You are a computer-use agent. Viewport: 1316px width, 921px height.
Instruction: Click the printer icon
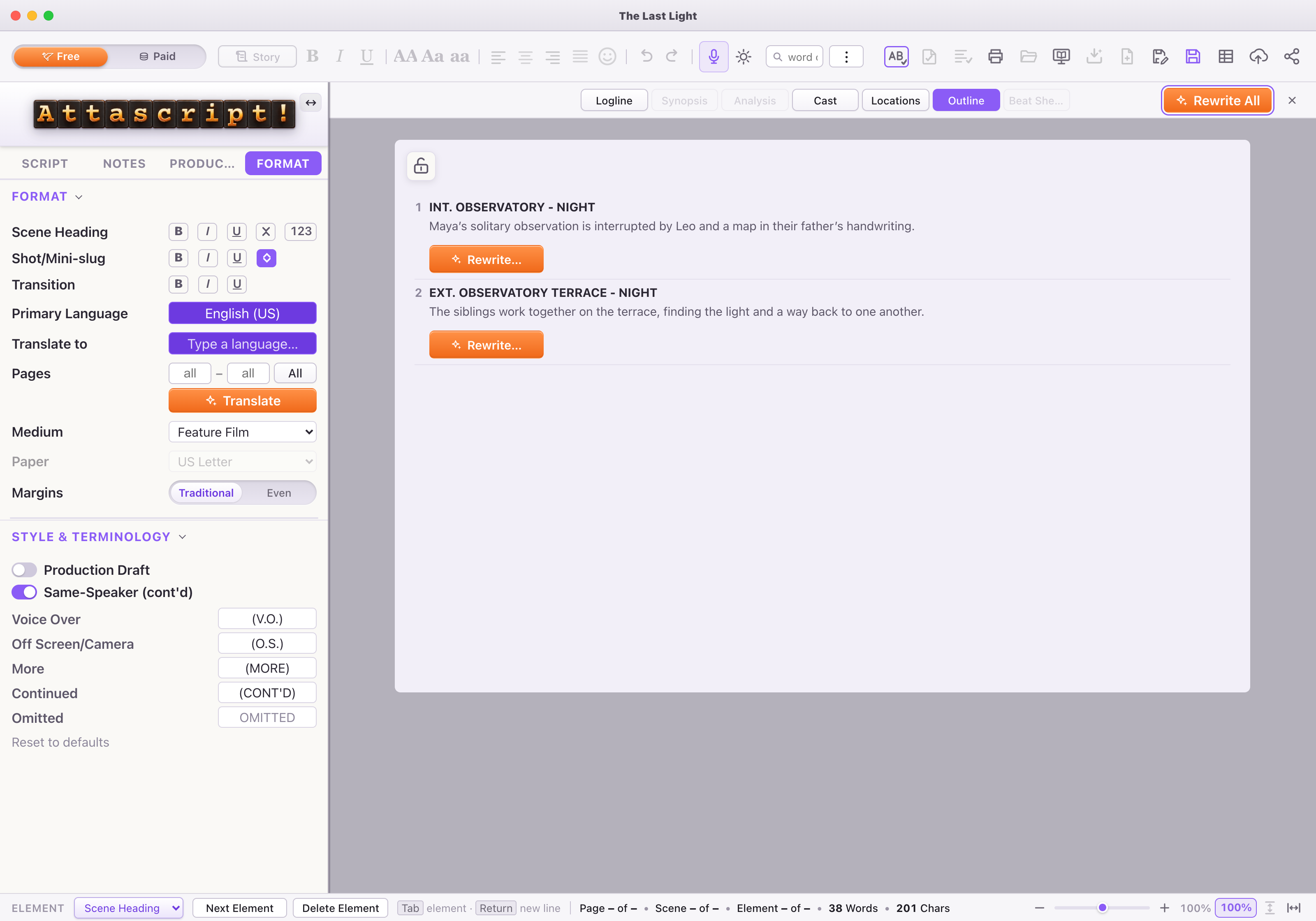coord(996,56)
